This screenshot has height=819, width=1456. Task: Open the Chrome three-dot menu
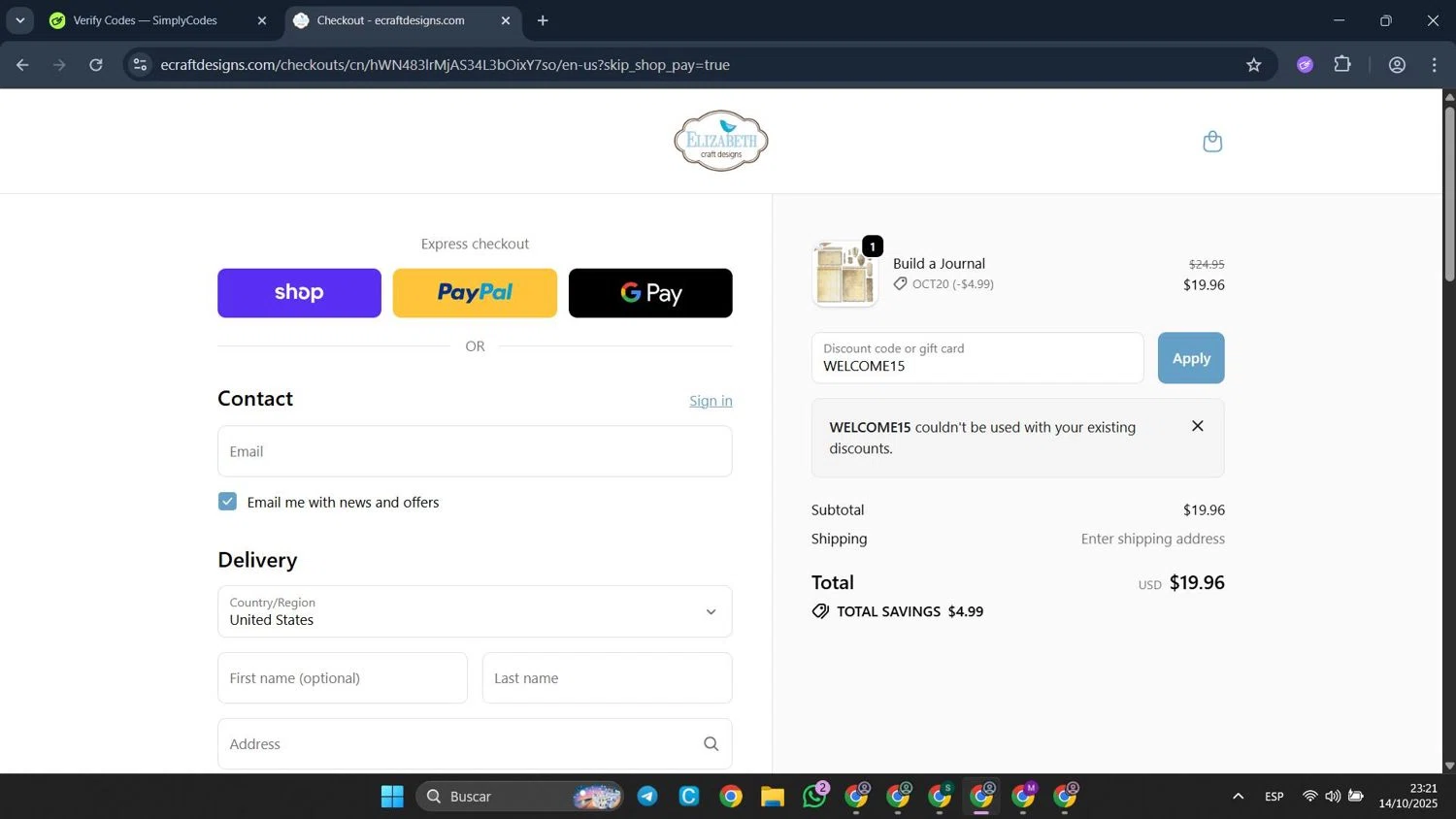click(x=1435, y=65)
